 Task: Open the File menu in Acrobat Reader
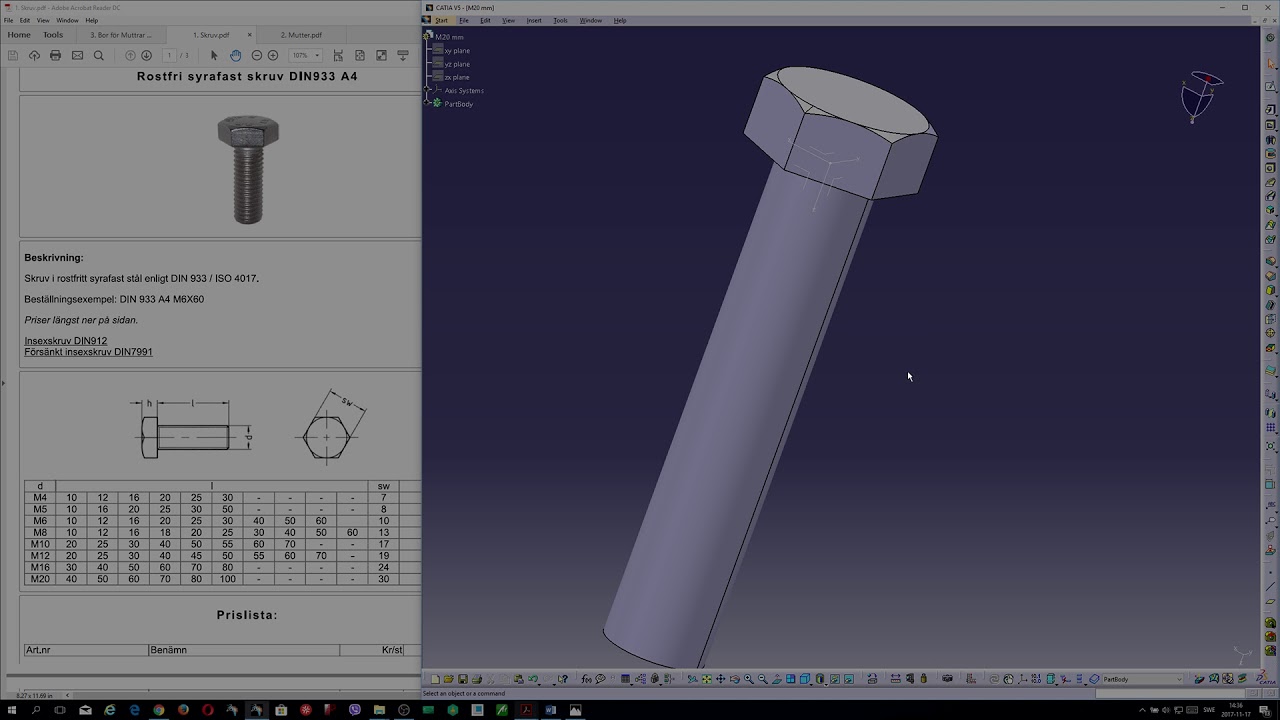click(x=9, y=20)
